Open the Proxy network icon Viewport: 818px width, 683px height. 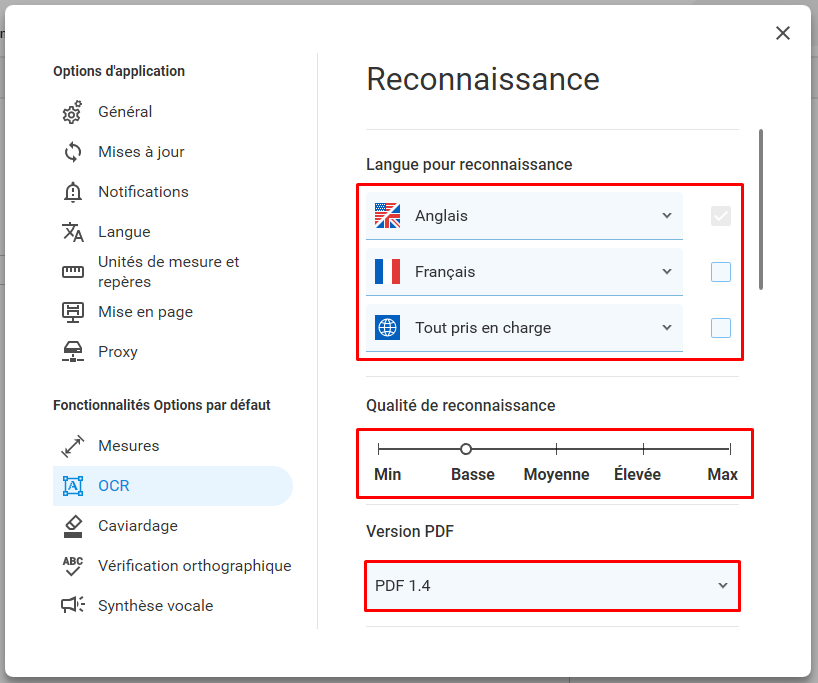point(73,352)
